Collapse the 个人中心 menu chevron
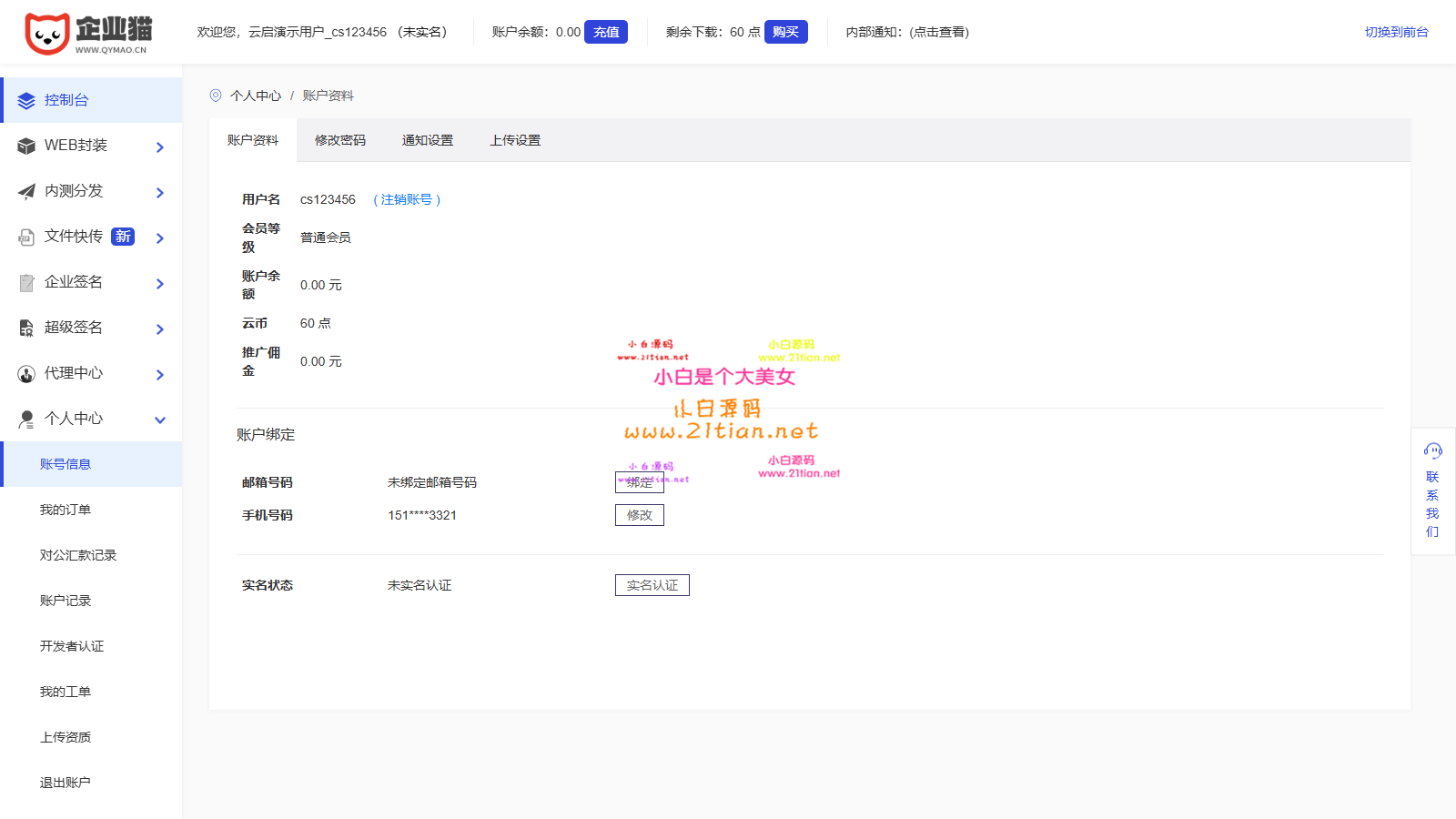 tap(160, 420)
